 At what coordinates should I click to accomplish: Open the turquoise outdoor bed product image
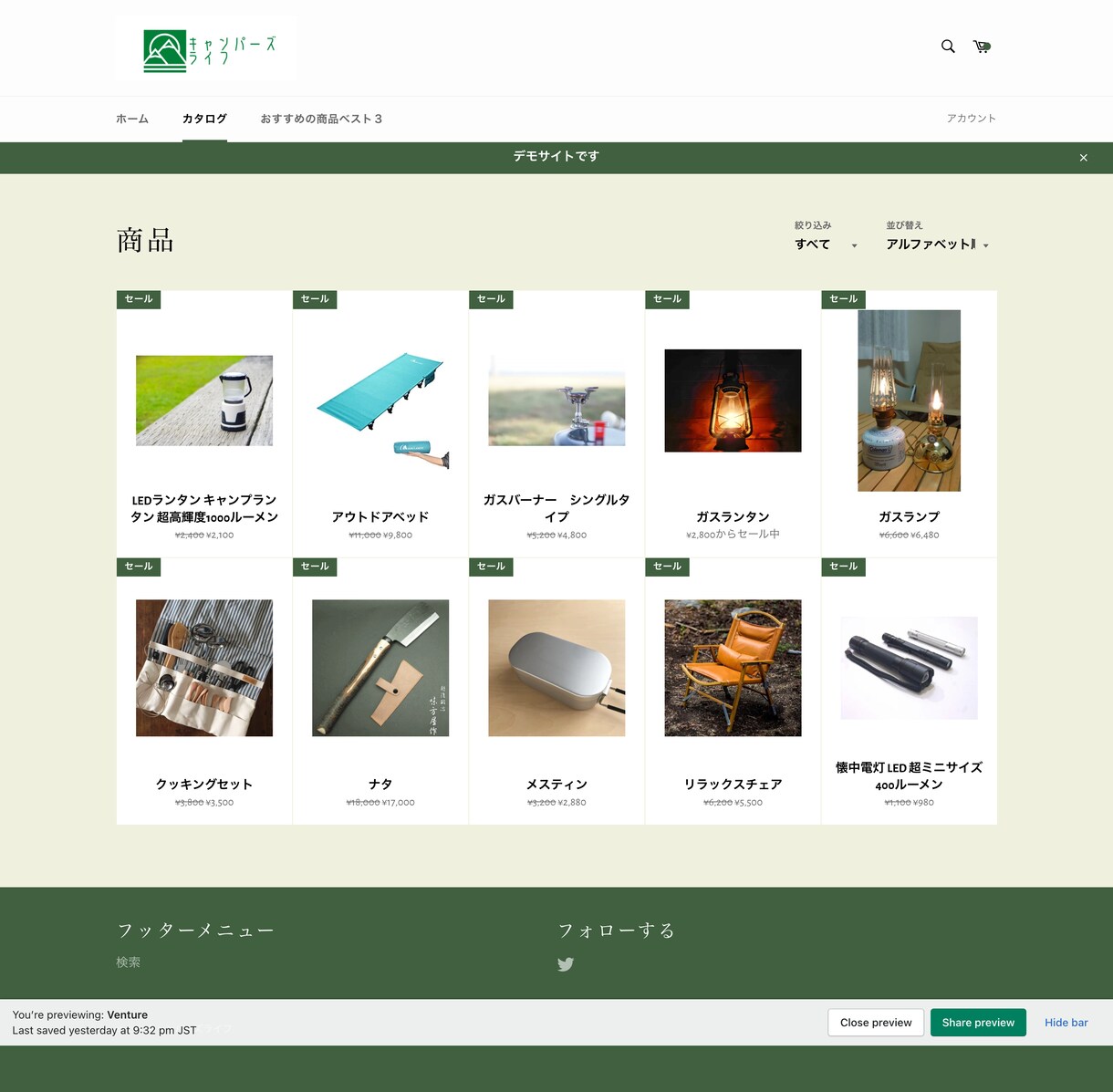(x=380, y=400)
